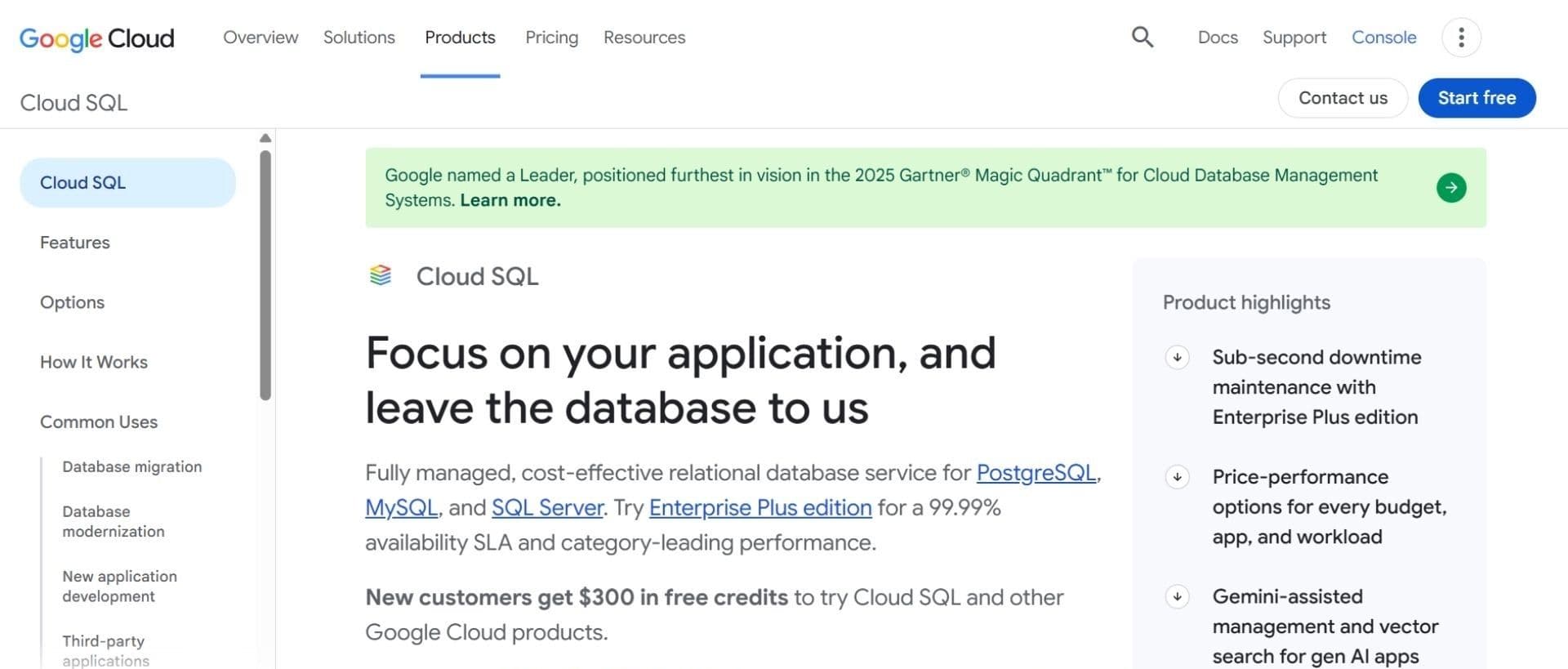Viewport: 1568px width, 669px height.
Task: Click the Start free button
Action: [x=1477, y=98]
